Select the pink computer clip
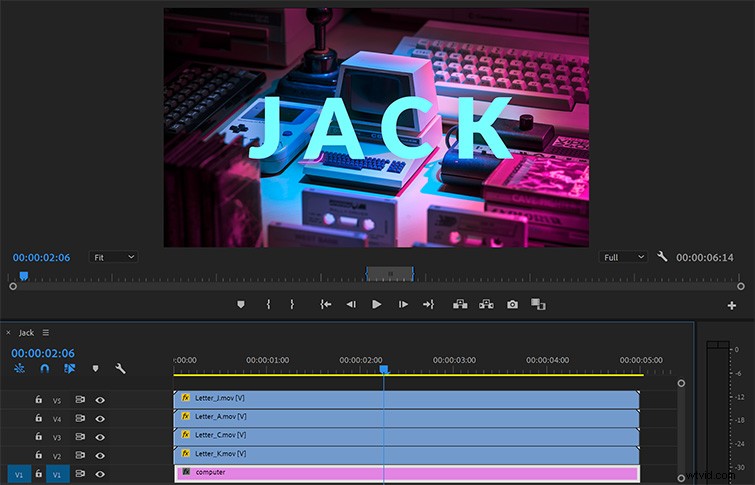This screenshot has height=485, width=755. pos(406,473)
